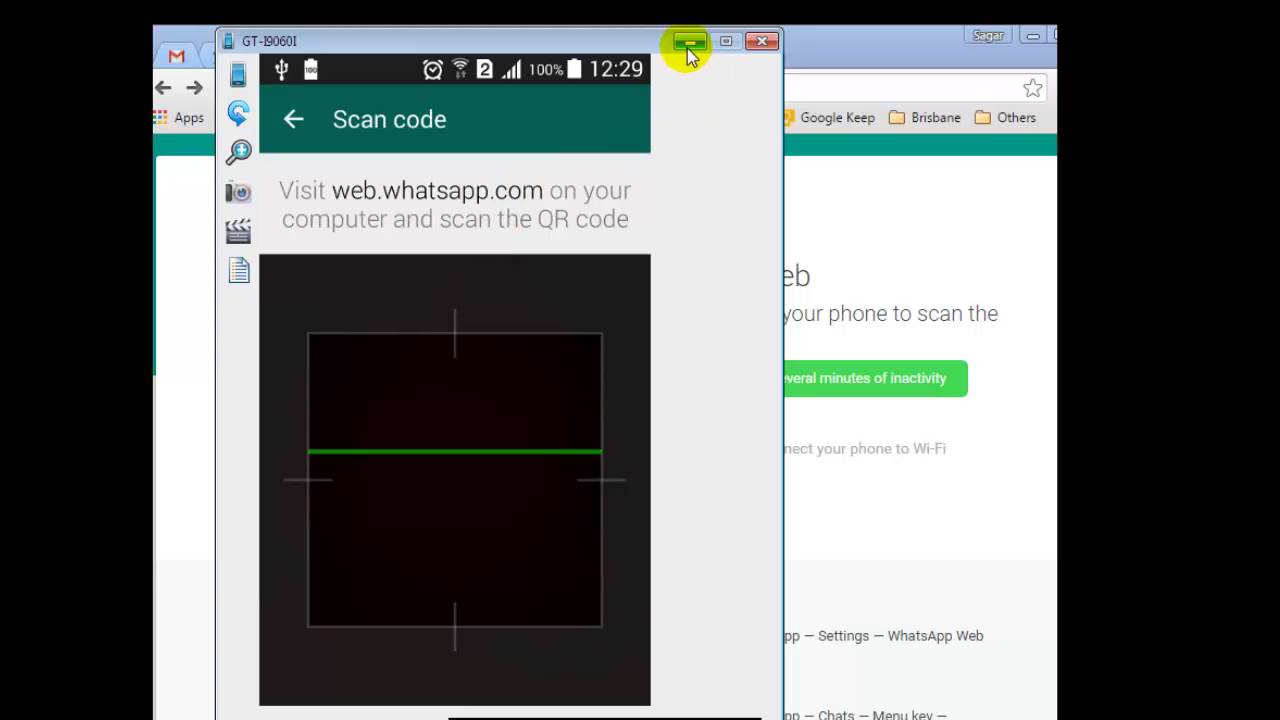Image resolution: width=1280 pixels, height=720 pixels.
Task: Click the blue rotate screen icon
Action: (x=238, y=113)
